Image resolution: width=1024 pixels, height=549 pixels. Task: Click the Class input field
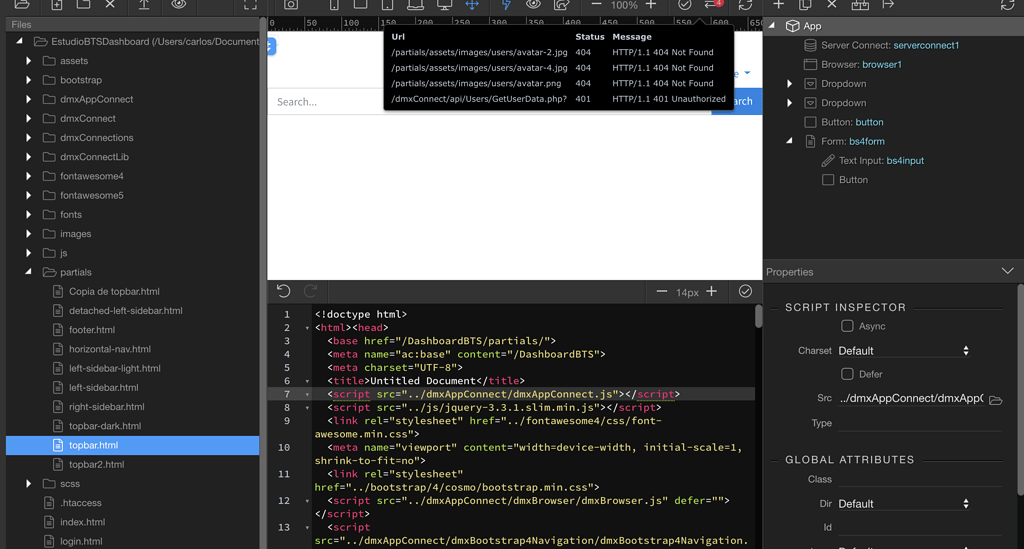[920, 479]
